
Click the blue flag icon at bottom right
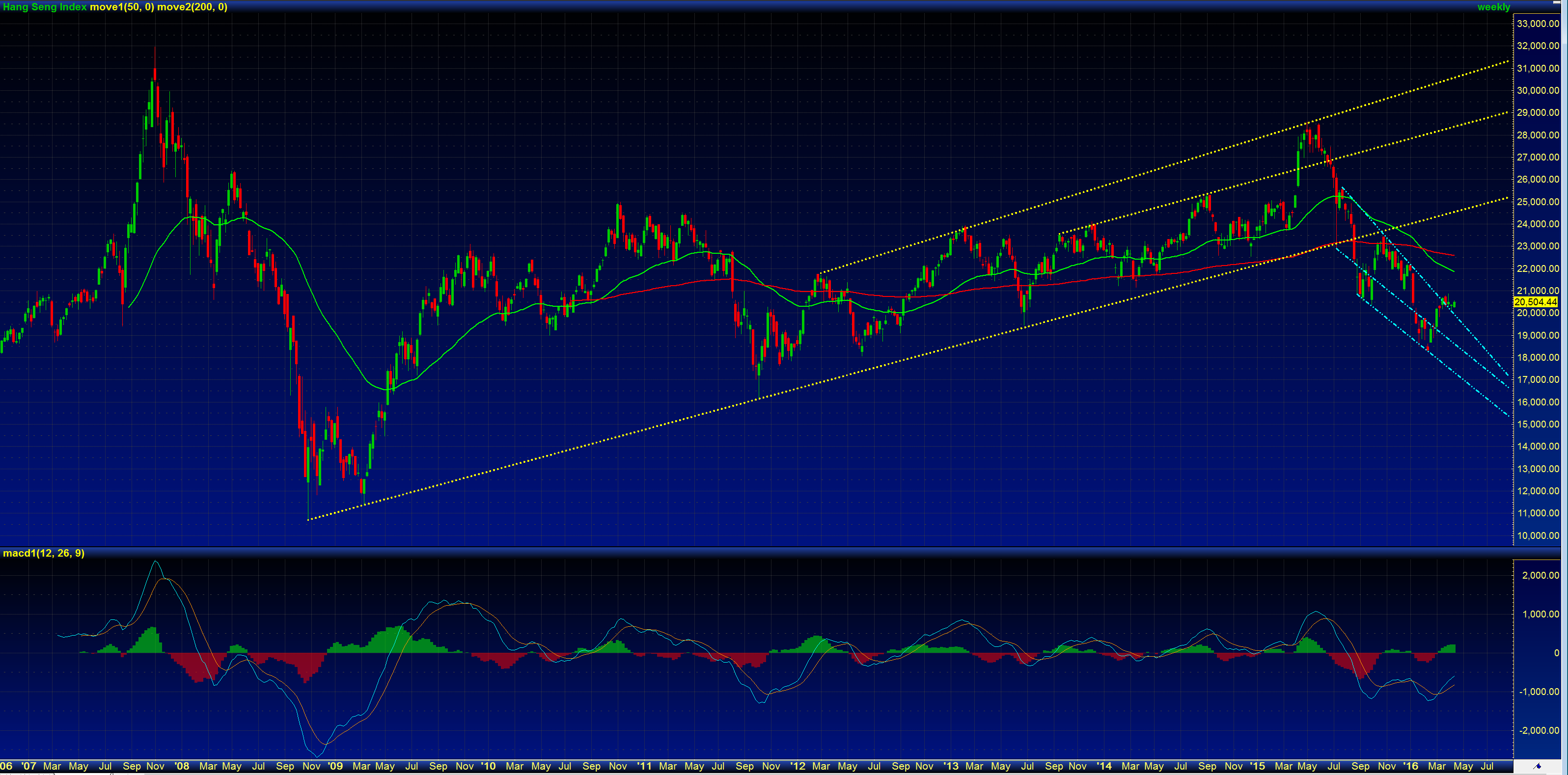pos(1537,766)
